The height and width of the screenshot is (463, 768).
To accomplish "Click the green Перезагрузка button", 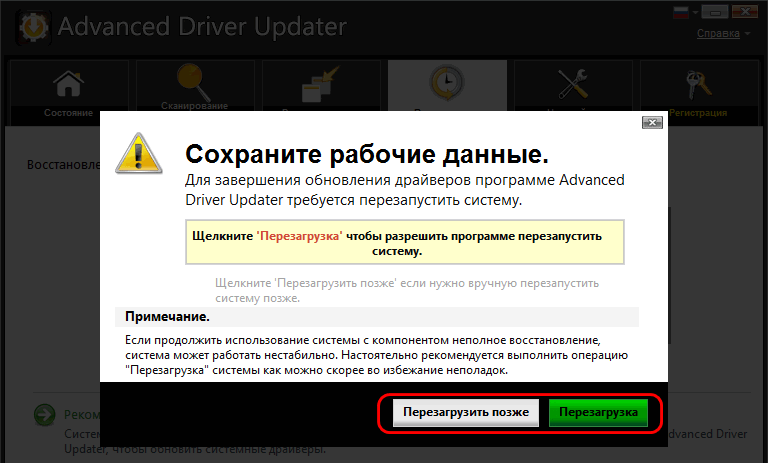I will 598,413.
